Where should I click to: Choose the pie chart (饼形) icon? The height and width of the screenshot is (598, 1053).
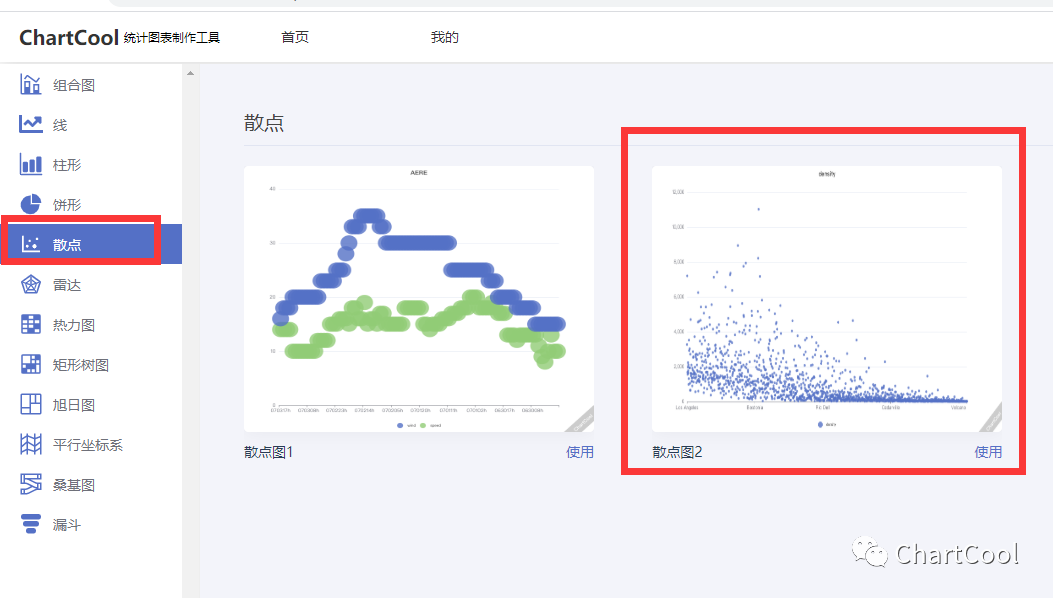(x=31, y=205)
